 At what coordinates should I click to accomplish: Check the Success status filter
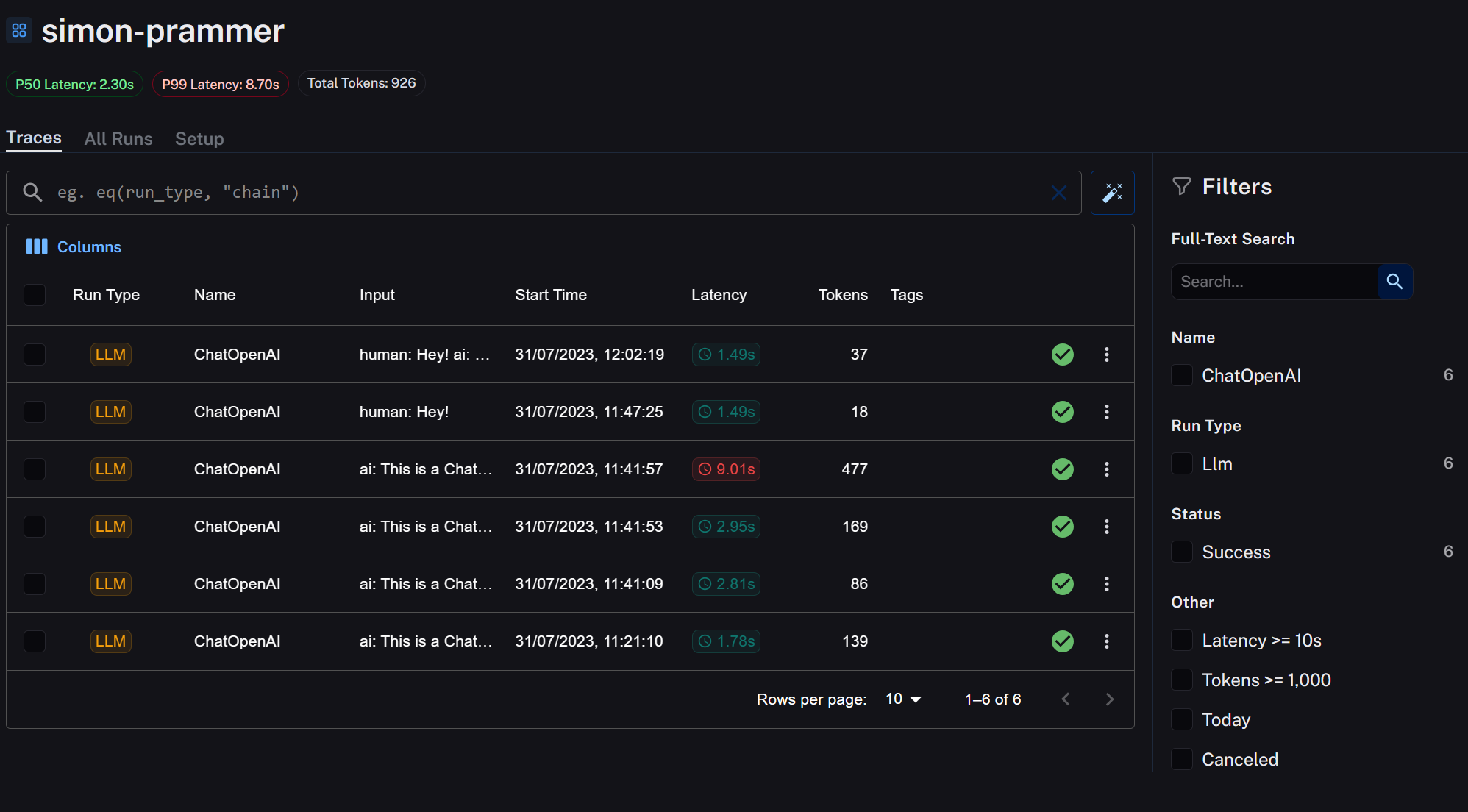1182,552
